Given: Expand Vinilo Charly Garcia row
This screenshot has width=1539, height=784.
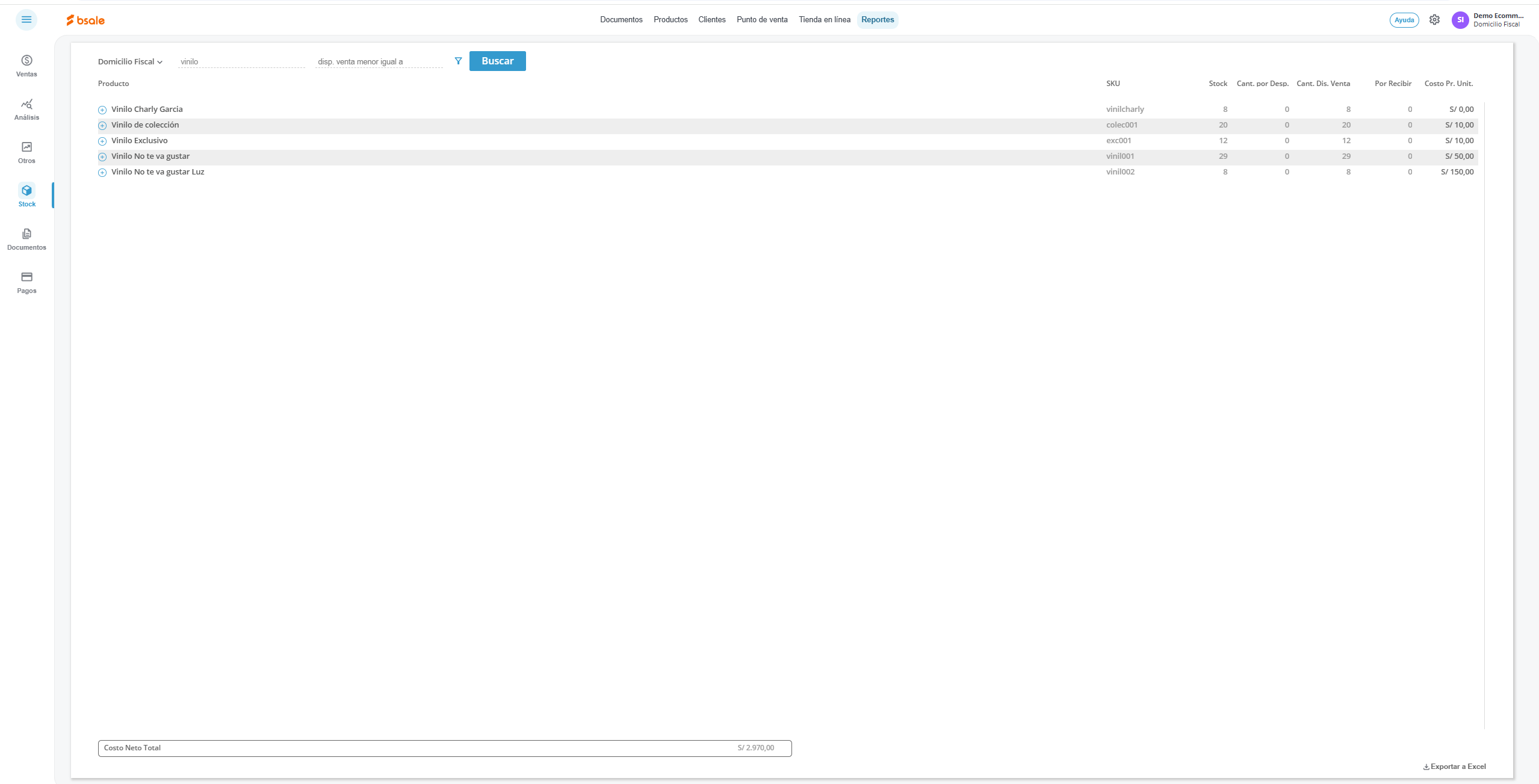Looking at the screenshot, I should click(102, 110).
